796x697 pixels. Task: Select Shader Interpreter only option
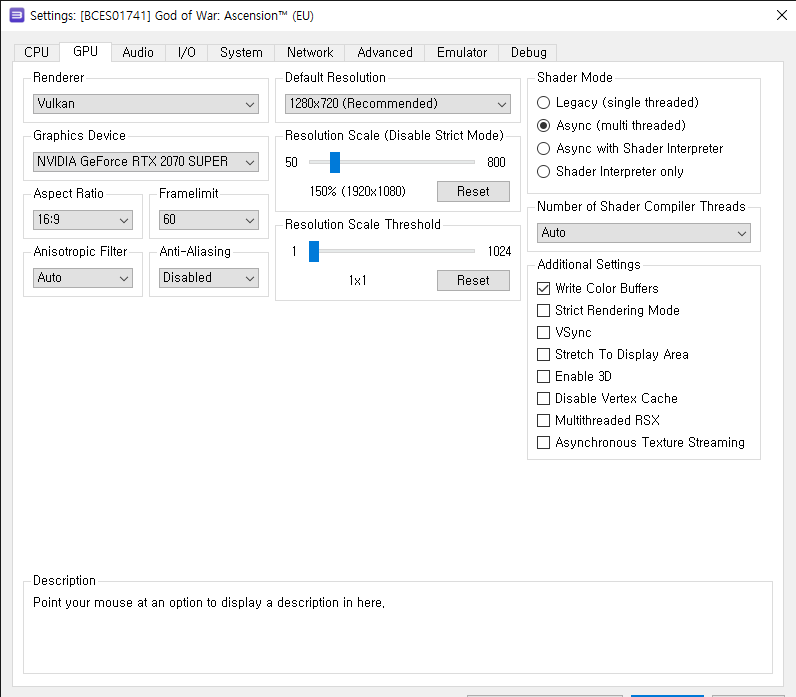click(610, 172)
